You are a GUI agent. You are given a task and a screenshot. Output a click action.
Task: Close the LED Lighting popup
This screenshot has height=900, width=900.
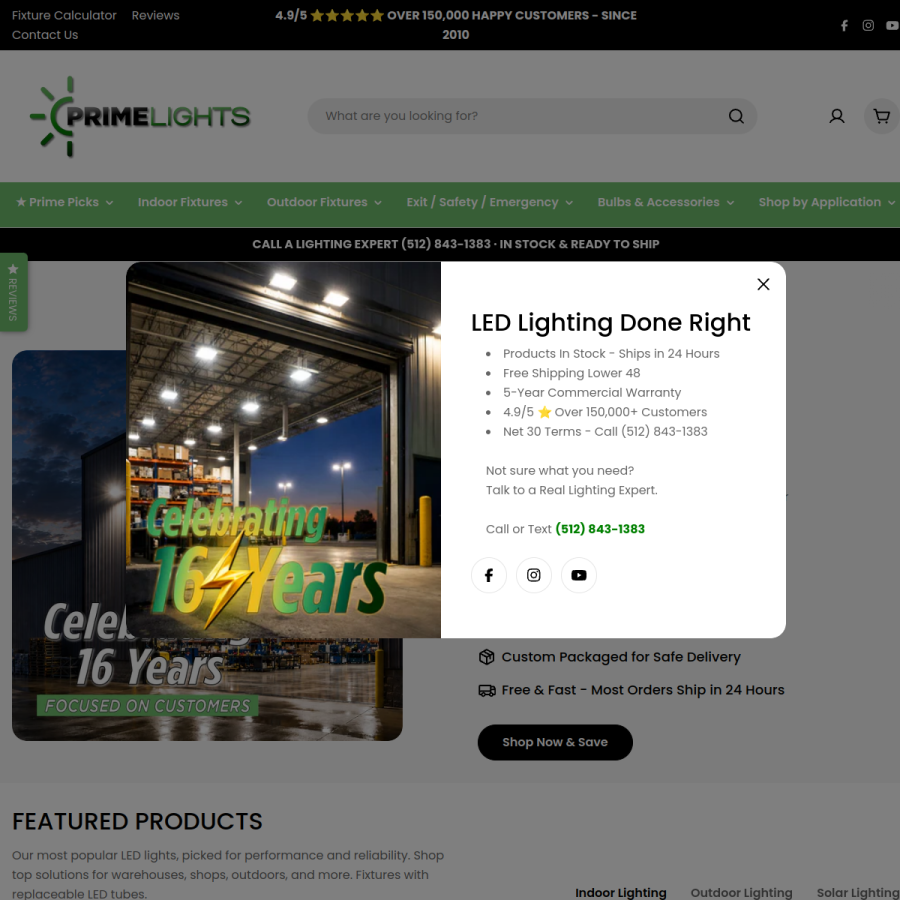pos(763,284)
